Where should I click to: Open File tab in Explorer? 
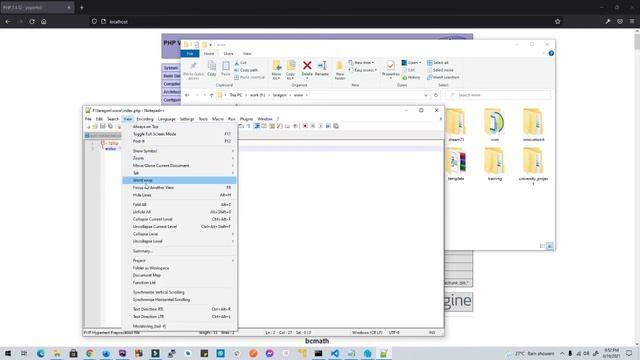tap(190, 53)
